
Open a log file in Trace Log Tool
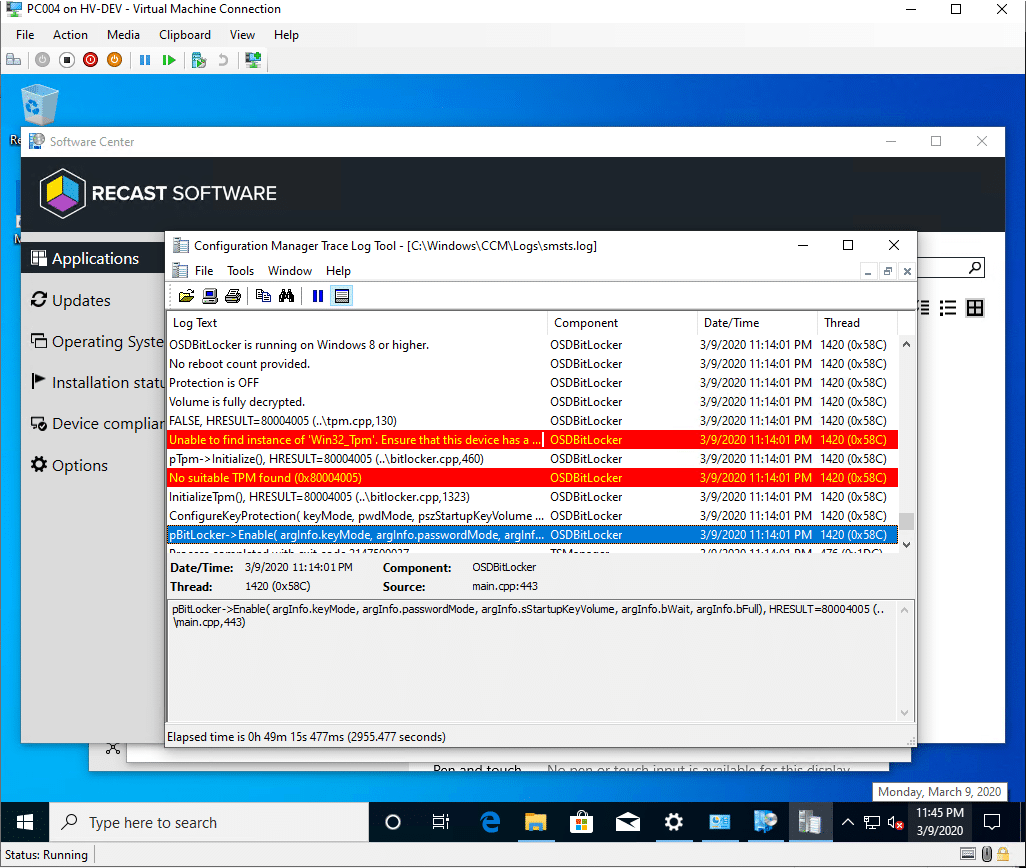[x=187, y=295]
